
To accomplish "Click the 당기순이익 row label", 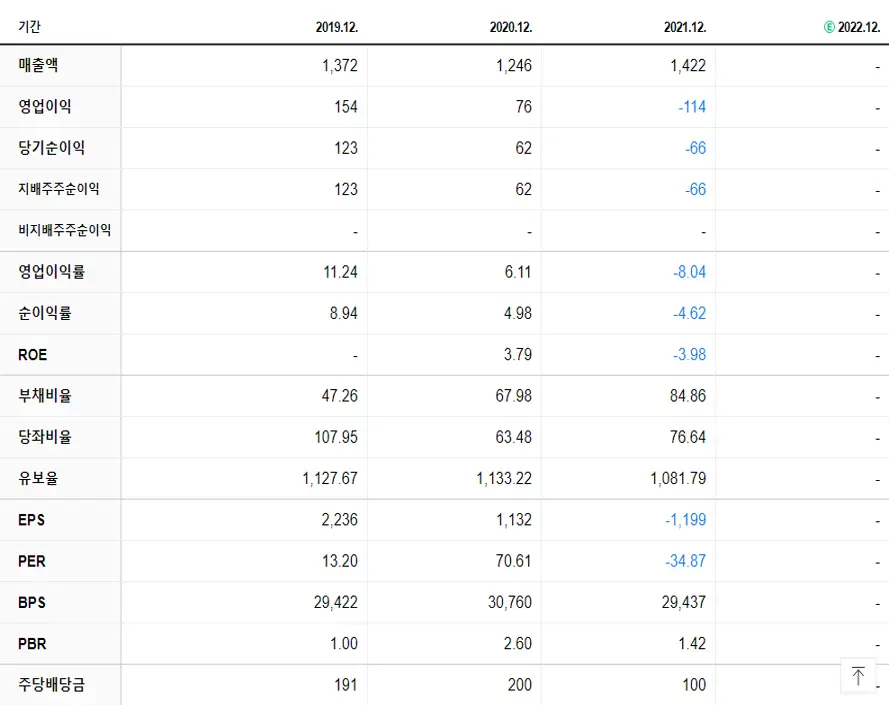I will (52, 147).
